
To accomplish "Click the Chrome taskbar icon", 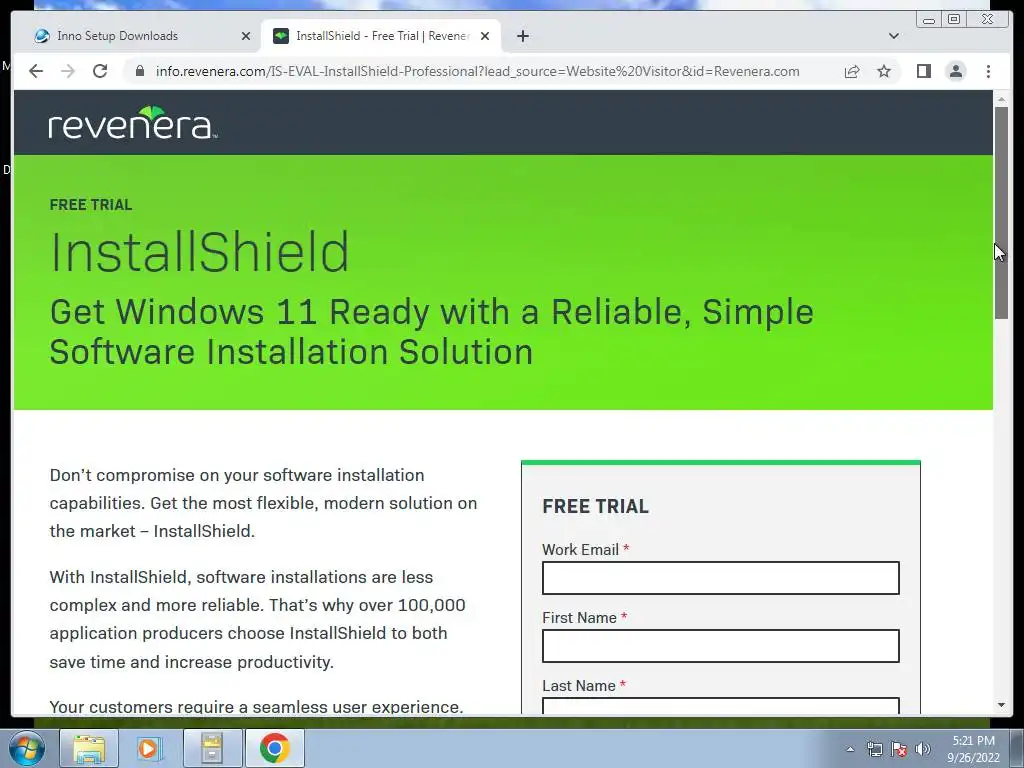I will click(x=274, y=748).
